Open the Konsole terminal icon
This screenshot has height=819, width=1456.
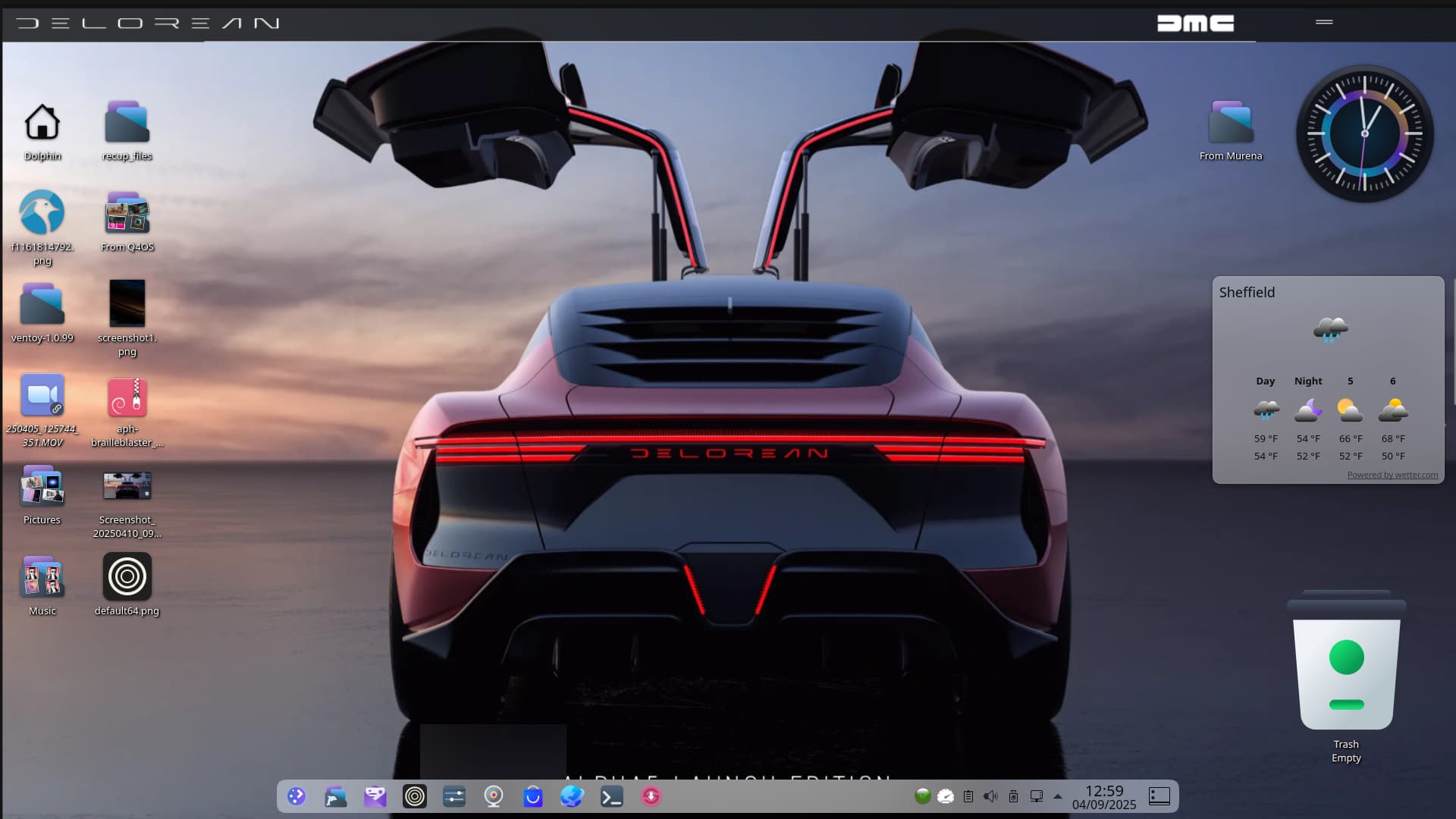(611, 796)
